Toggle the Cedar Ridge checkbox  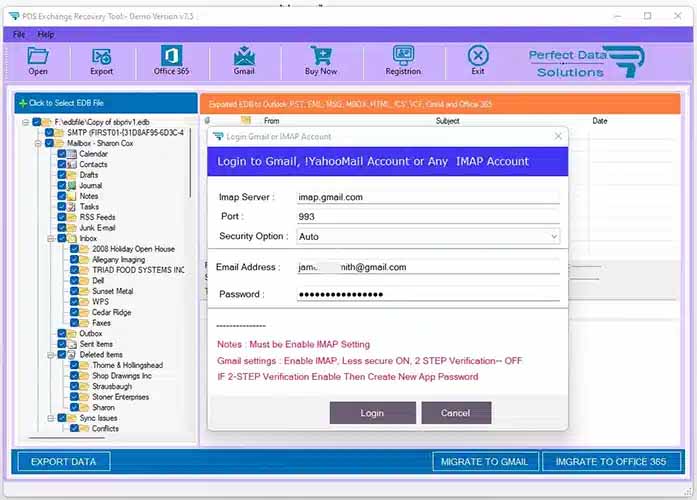(75, 312)
